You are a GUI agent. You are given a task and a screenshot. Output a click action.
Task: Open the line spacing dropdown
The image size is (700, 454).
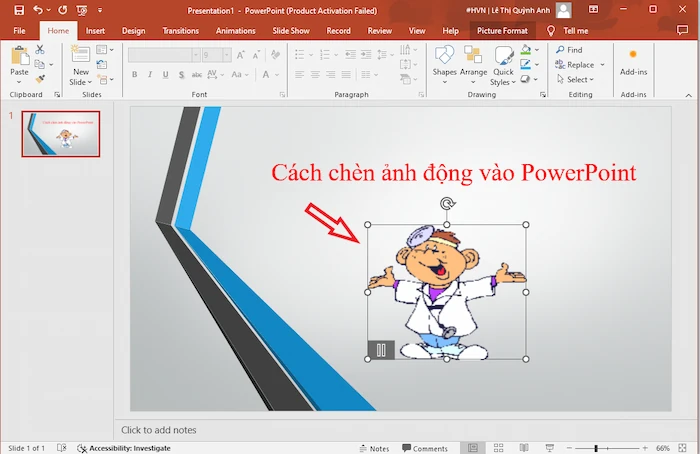385,54
